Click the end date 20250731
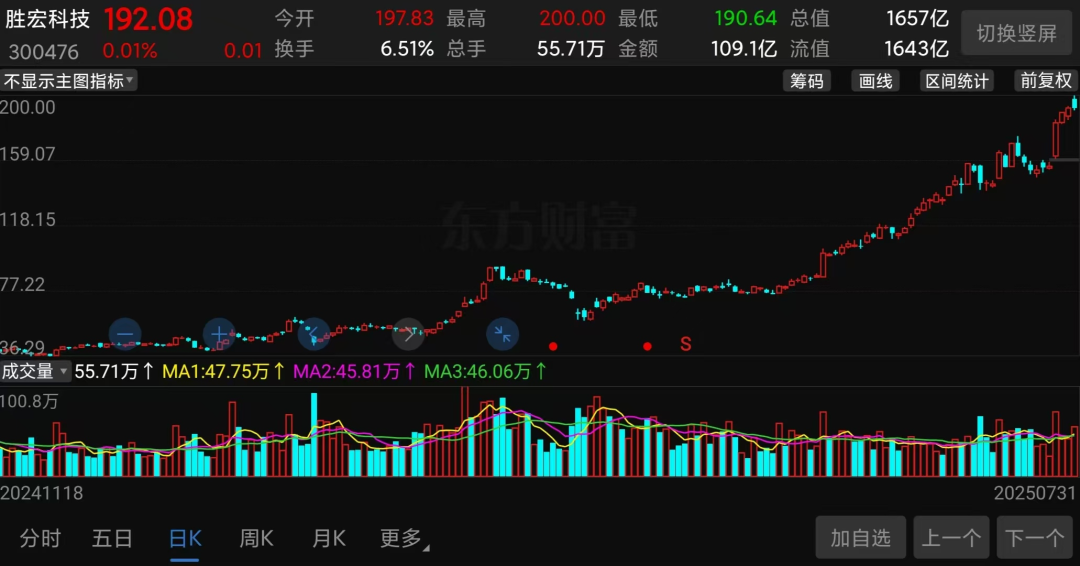The width and height of the screenshot is (1080, 566). coord(1035,493)
